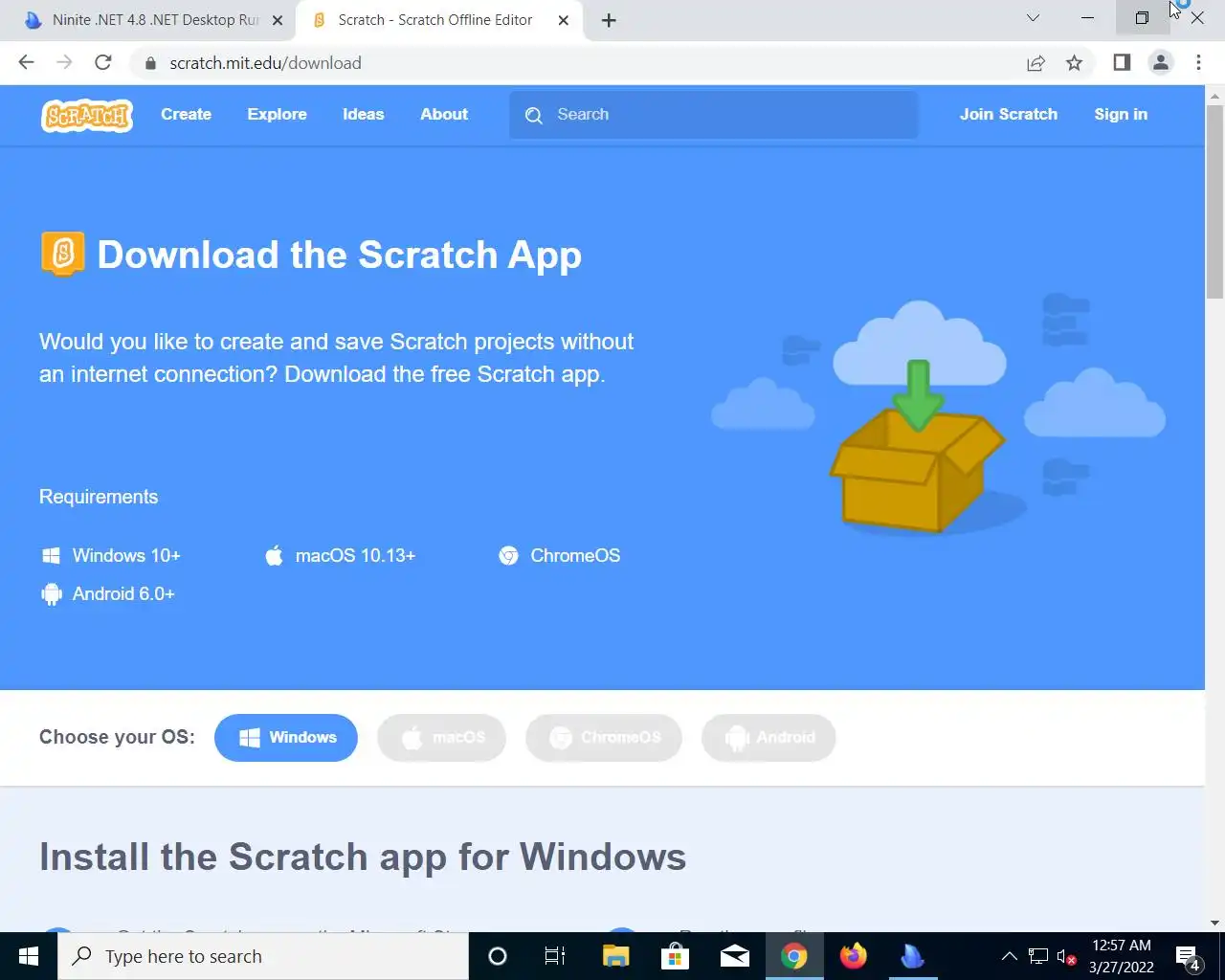Open the Create menu item

(186, 114)
